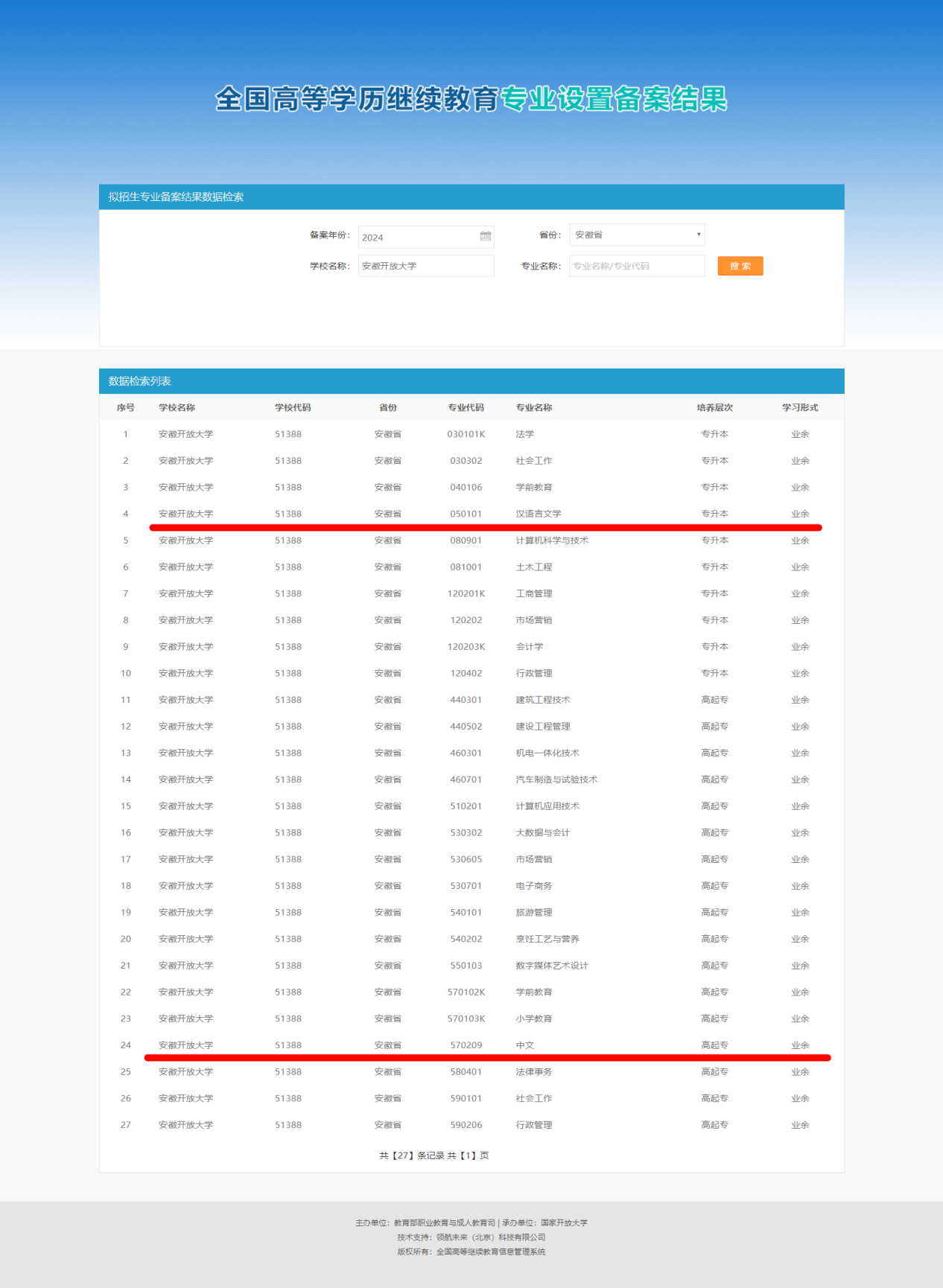943x1288 pixels.
Task: Click major code 570209 for 中文
Action: click(466, 1045)
